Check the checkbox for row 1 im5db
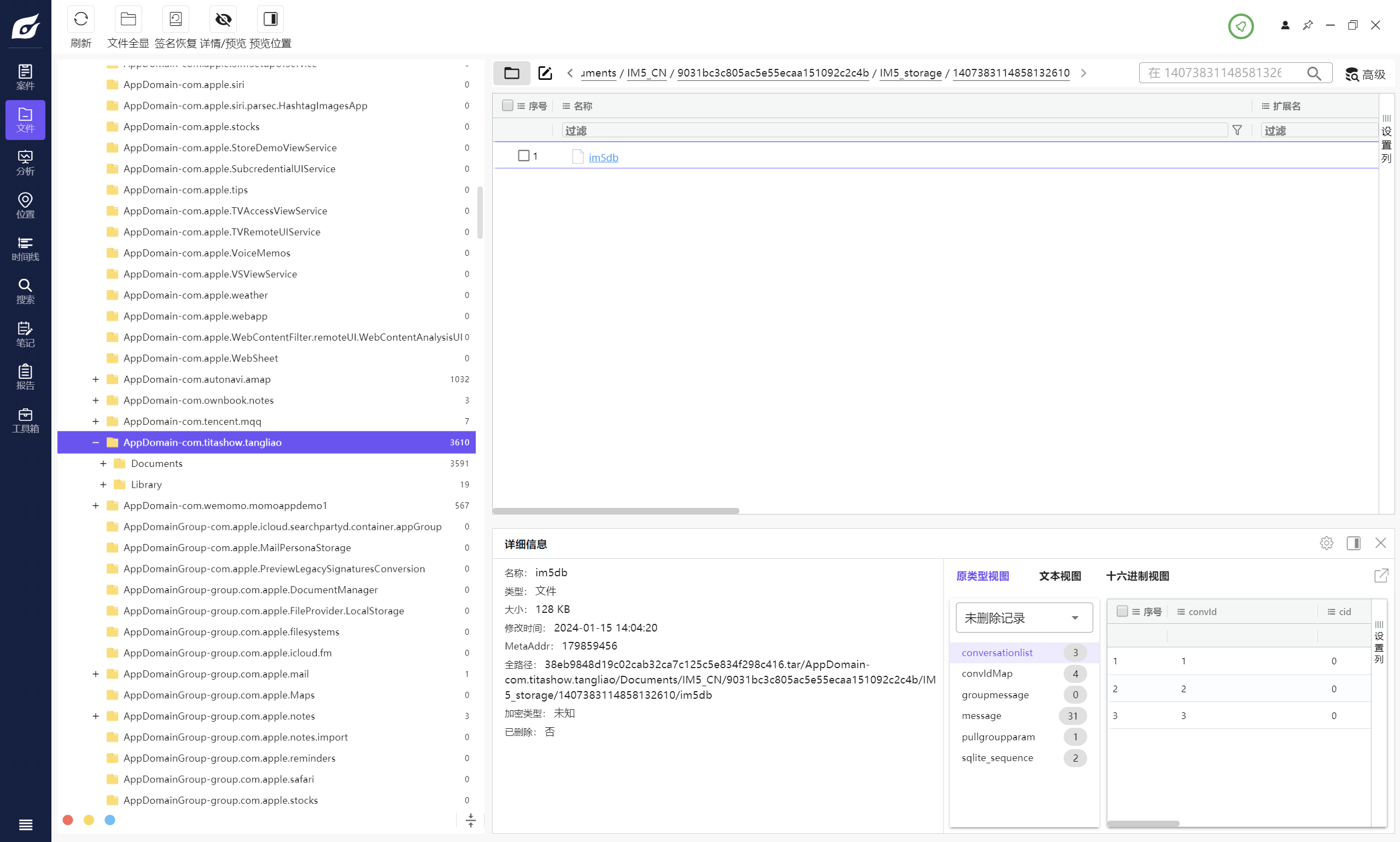Image resolution: width=1400 pixels, height=842 pixels. click(523, 155)
